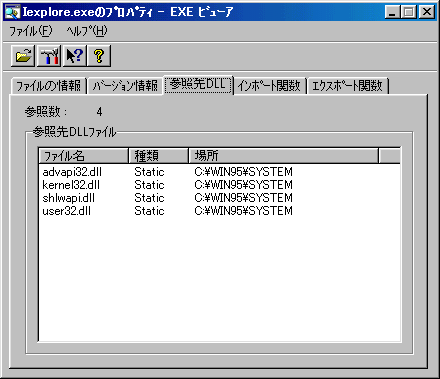The image size is (440, 379).
Task: Click the yellow question mark help icon
Action: tap(99, 56)
